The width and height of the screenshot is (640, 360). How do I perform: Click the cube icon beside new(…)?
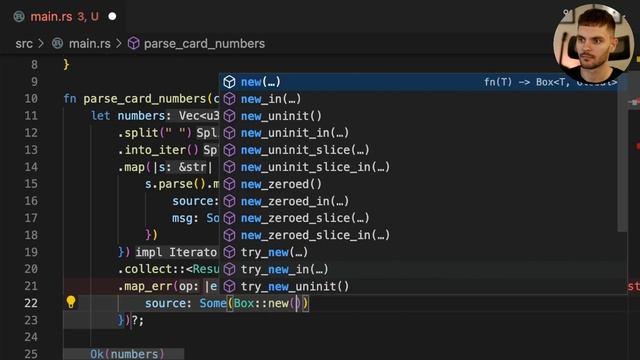coord(229,82)
